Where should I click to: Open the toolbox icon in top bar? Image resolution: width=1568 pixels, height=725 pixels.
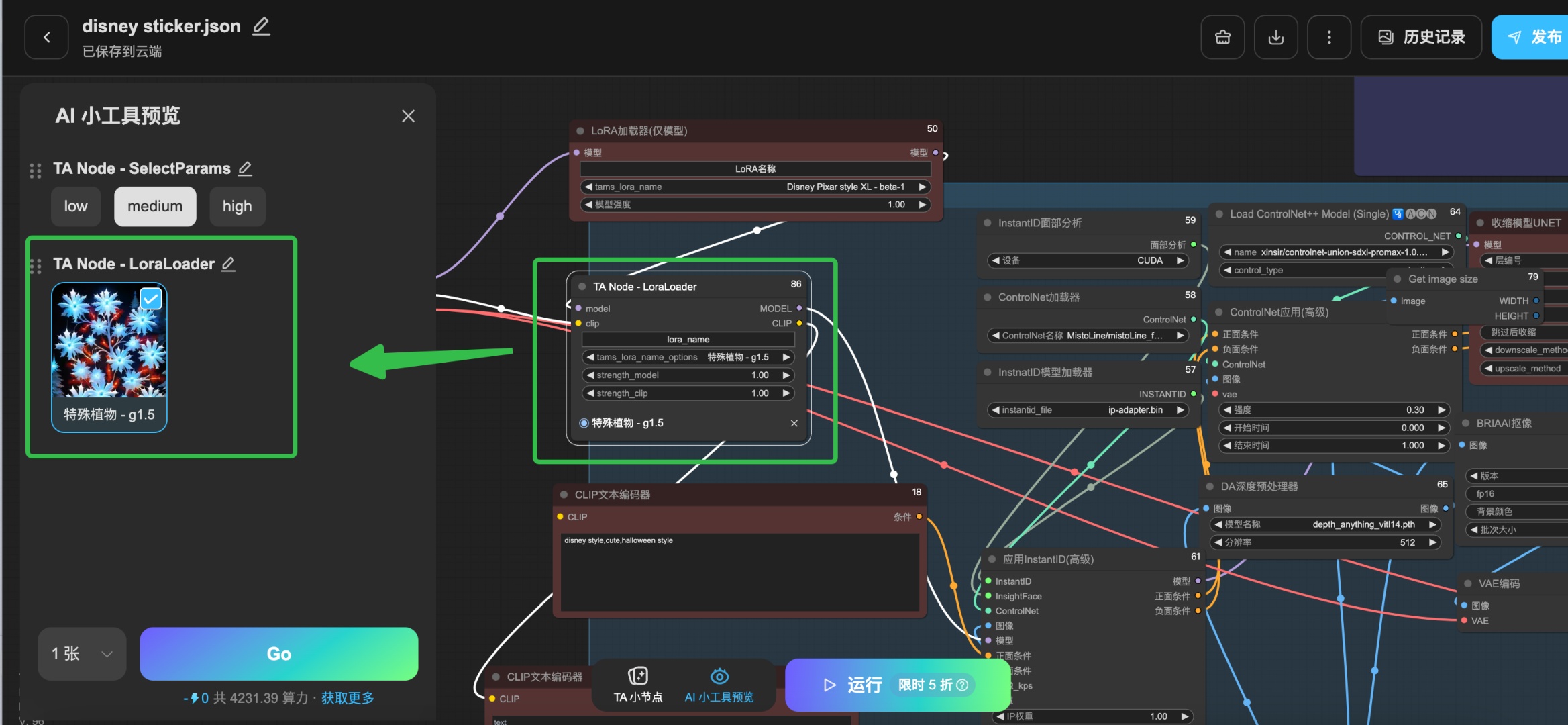1222,38
